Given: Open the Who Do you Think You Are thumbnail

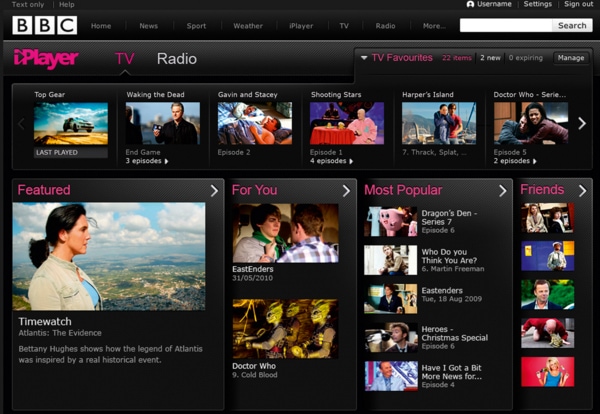Looking at the screenshot, I should (x=391, y=260).
